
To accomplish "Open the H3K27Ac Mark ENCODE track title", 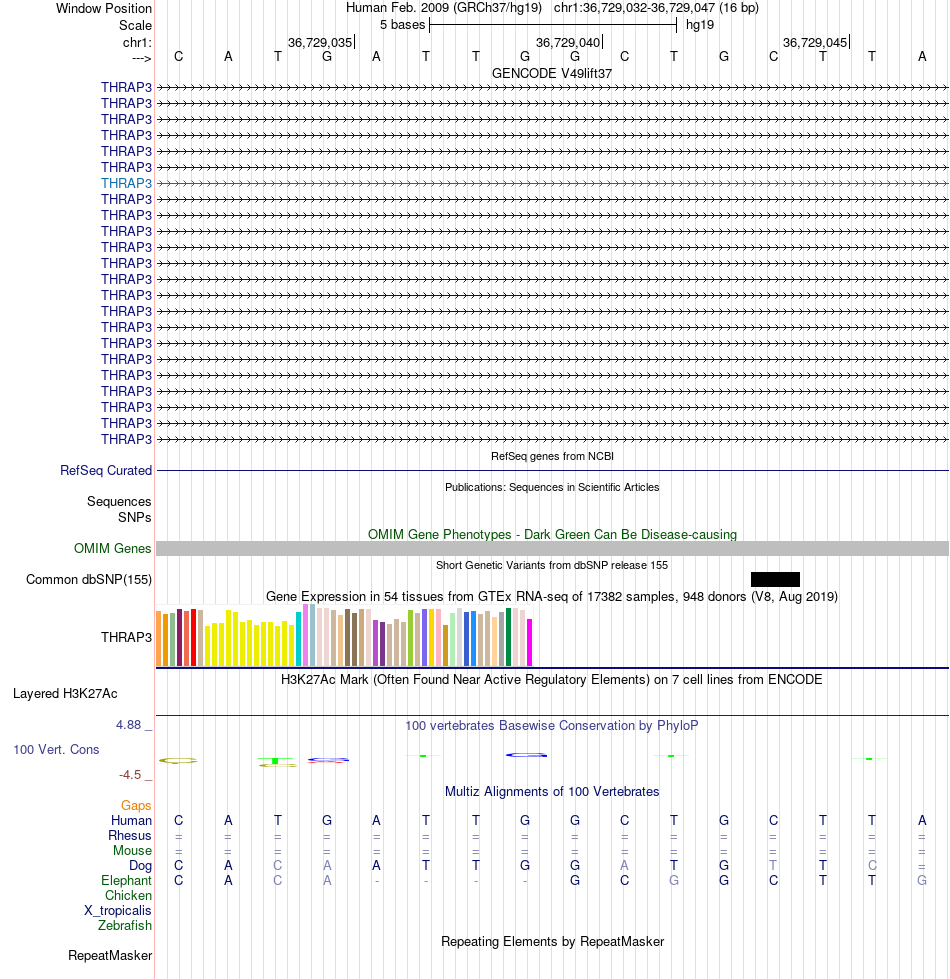I will pos(552,679).
